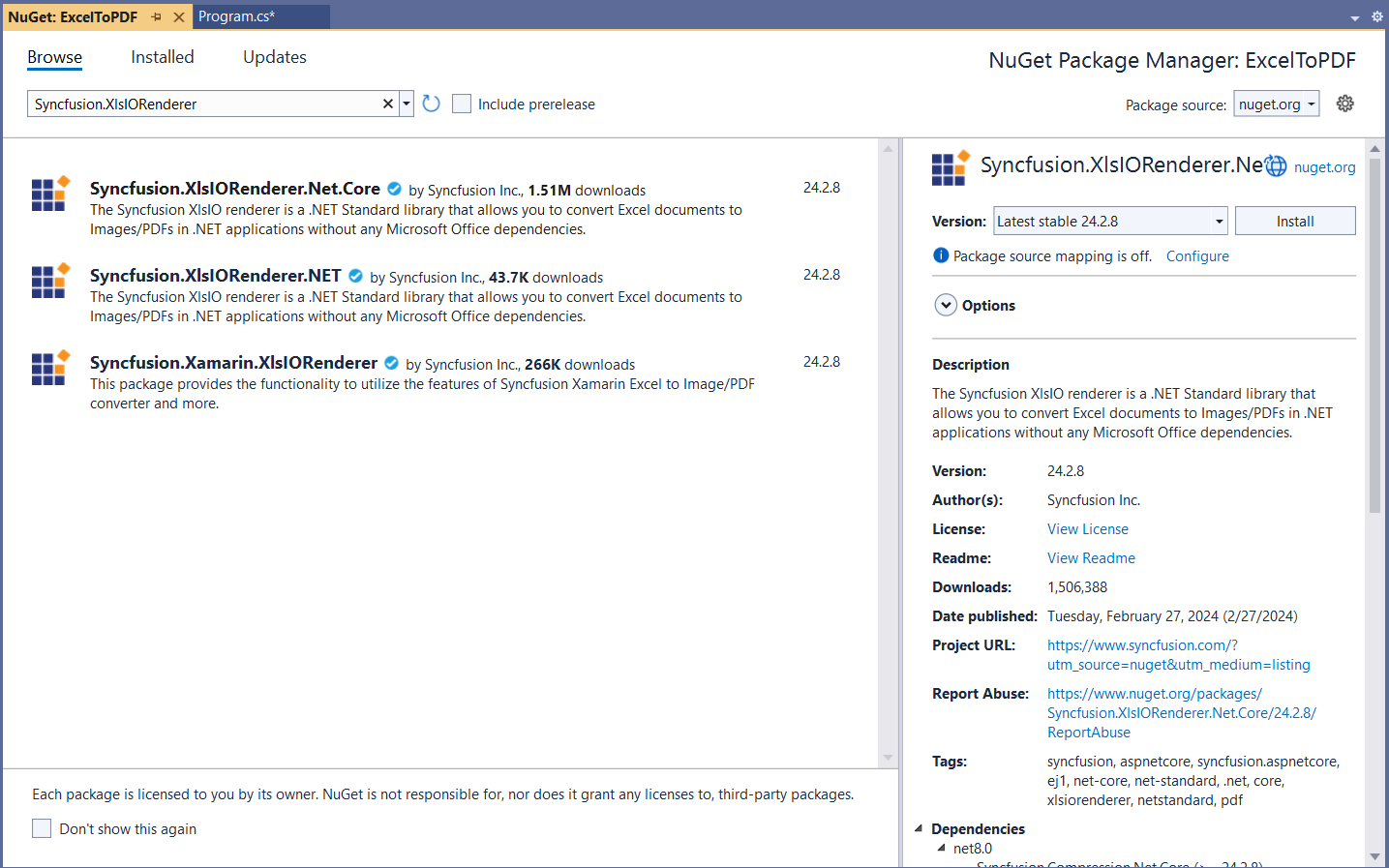Screen dimensions: 1389x868
Task: Enable Include prerelease checkbox
Action: [x=462, y=104]
